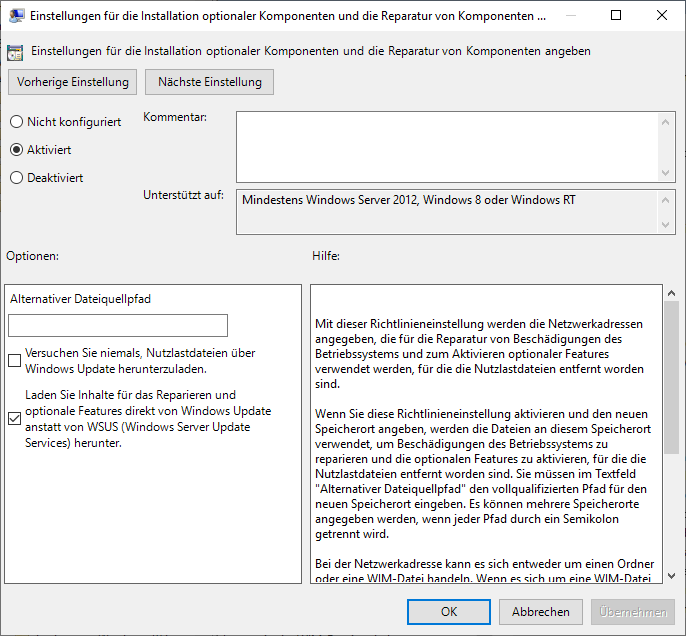Click the policy icon in the title bar
Viewport: 686px width, 636px height.
pyautogui.click(x=17, y=16)
